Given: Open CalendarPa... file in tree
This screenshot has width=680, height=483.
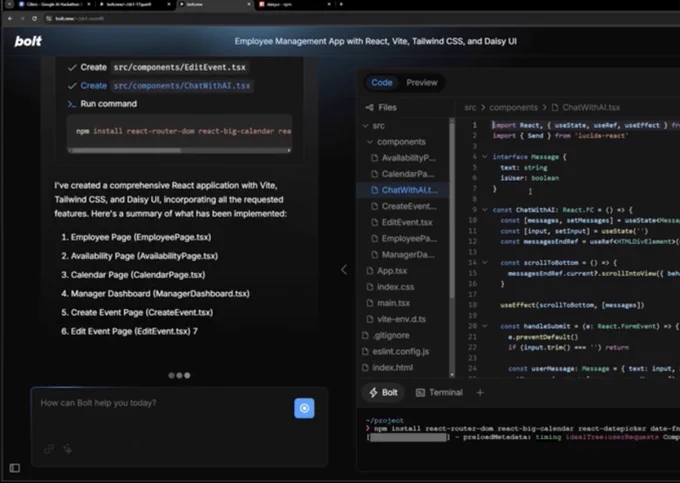Looking at the screenshot, I should (403, 174).
